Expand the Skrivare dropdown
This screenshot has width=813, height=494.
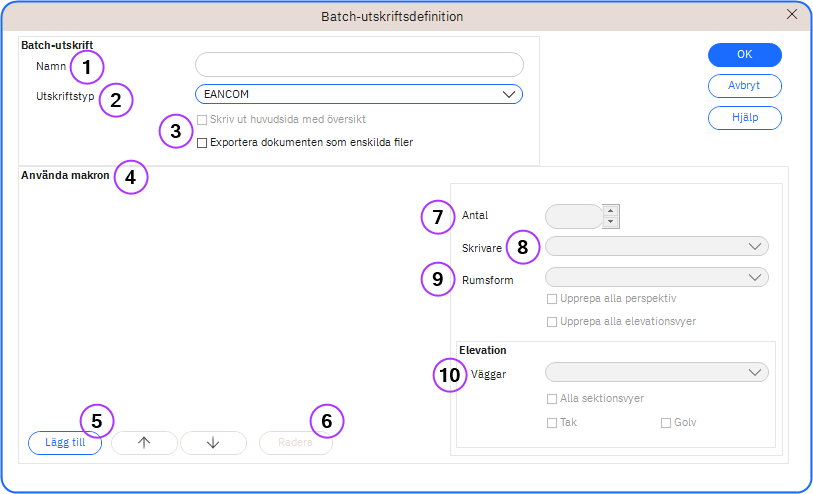pyautogui.click(x=656, y=246)
